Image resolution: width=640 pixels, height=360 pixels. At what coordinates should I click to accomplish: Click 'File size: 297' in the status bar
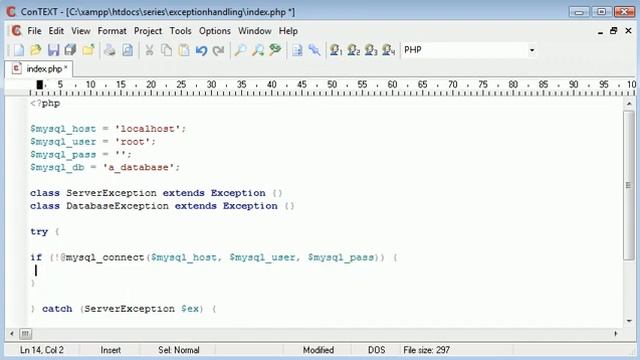click(427, 350)
